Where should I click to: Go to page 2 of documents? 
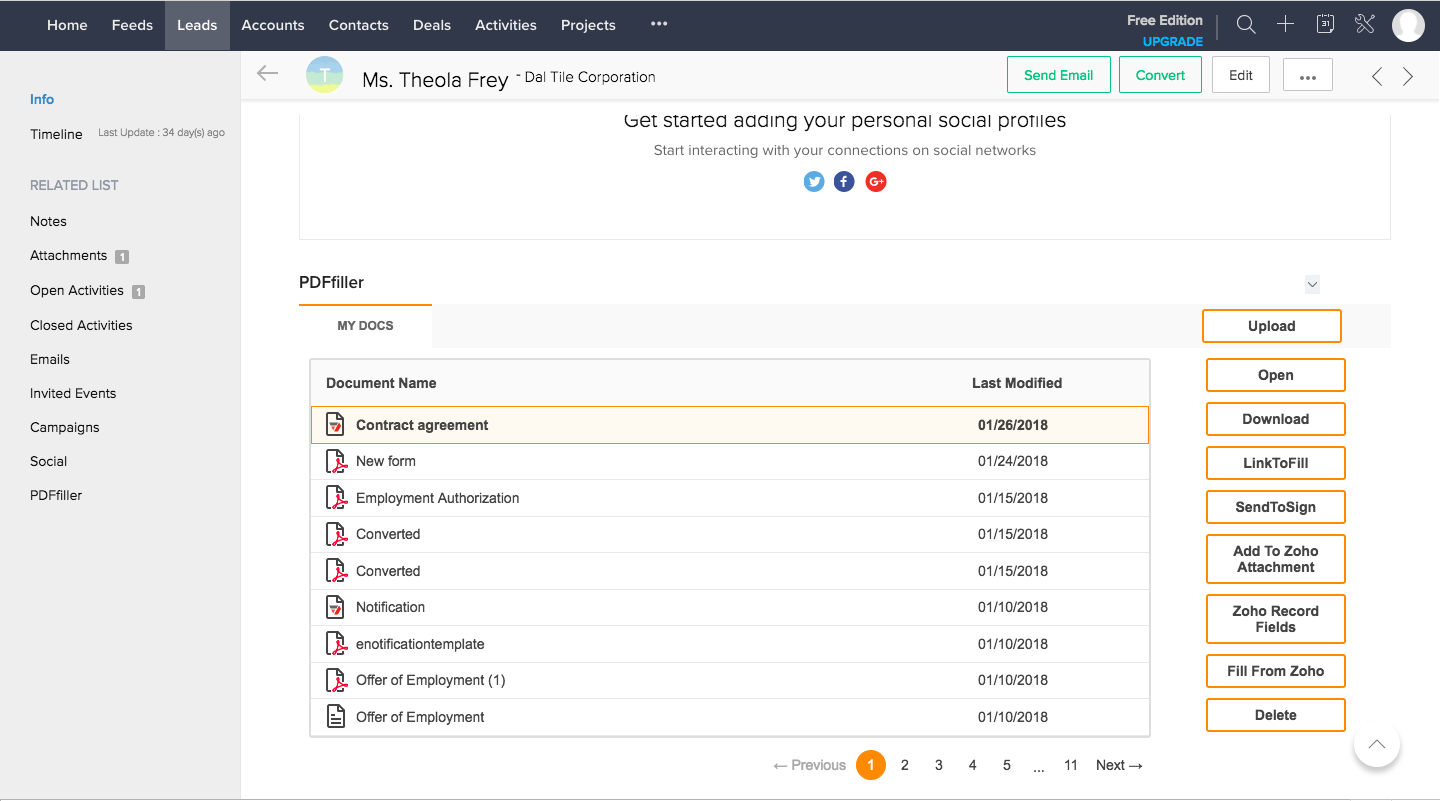click(x=905, y=765)
